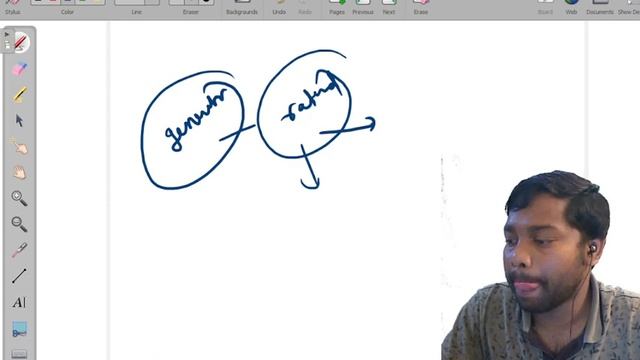Select the yellow Highlighter tool
Image resolution: width=640 pixels, height=360 pixels.
pyautogui.click(x=20, y=95)
